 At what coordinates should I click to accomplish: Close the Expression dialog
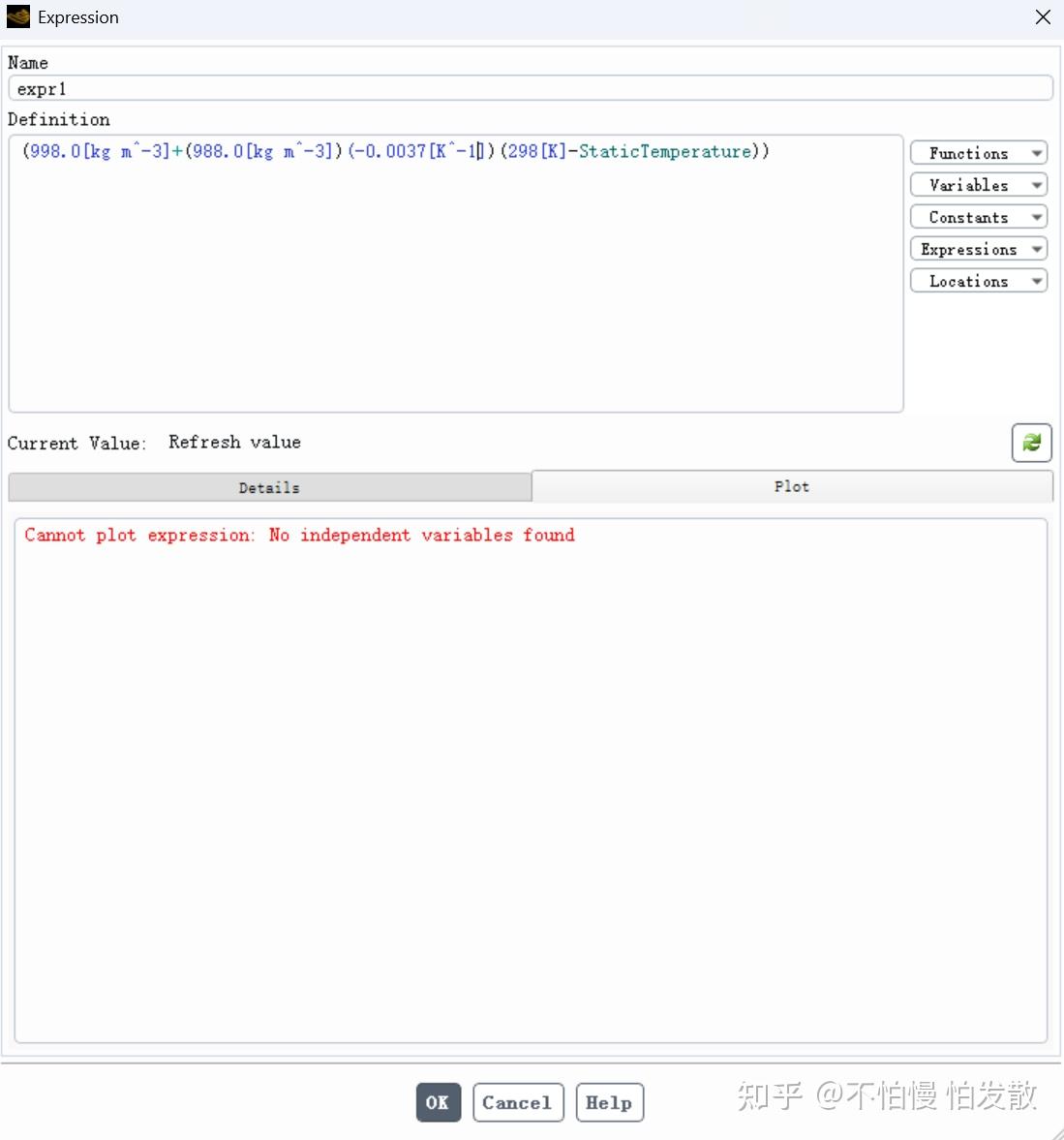coord(1042,16)
